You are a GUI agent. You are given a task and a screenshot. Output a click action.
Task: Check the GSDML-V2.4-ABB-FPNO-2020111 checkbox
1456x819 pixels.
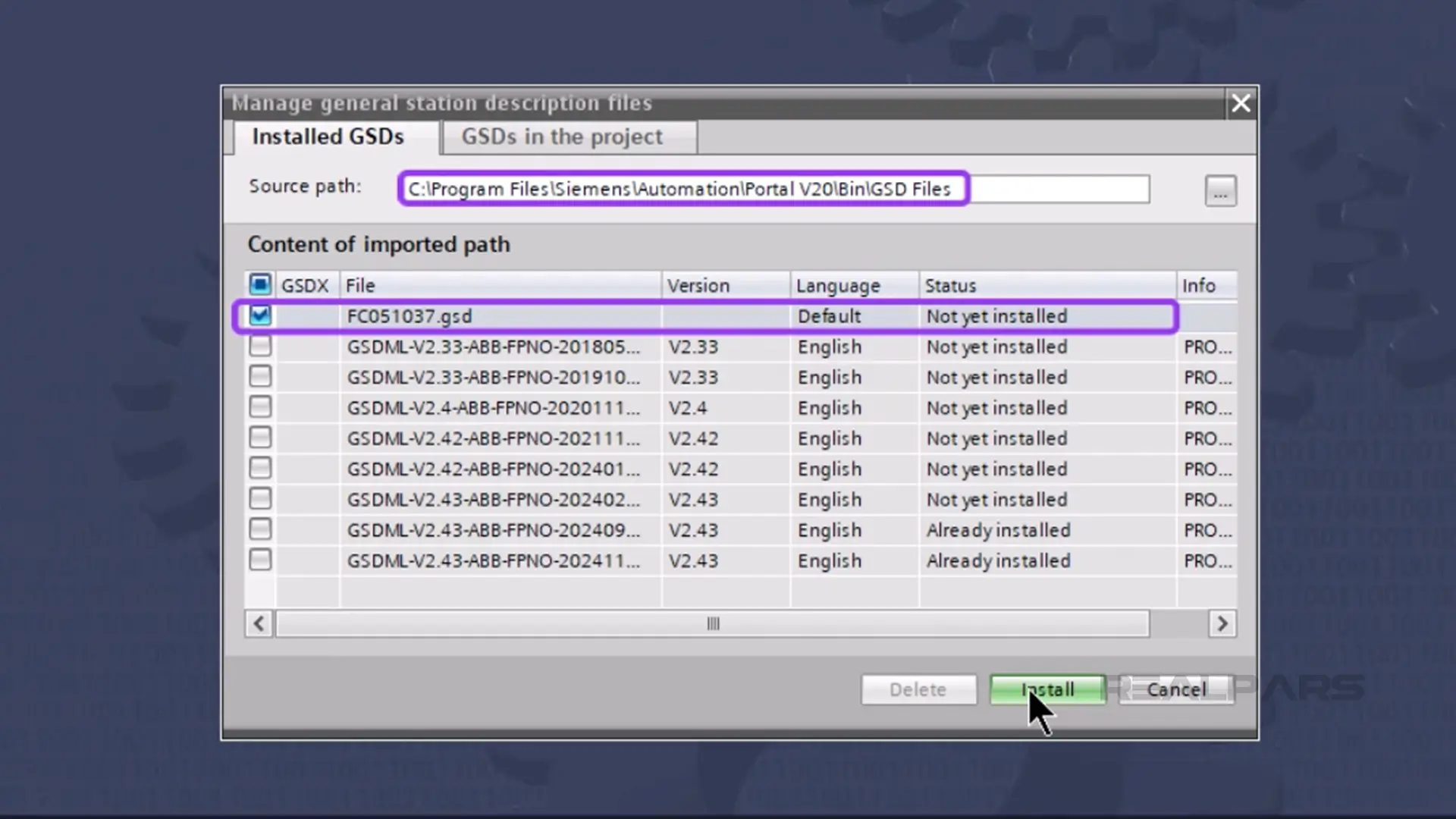pos(260,407)
